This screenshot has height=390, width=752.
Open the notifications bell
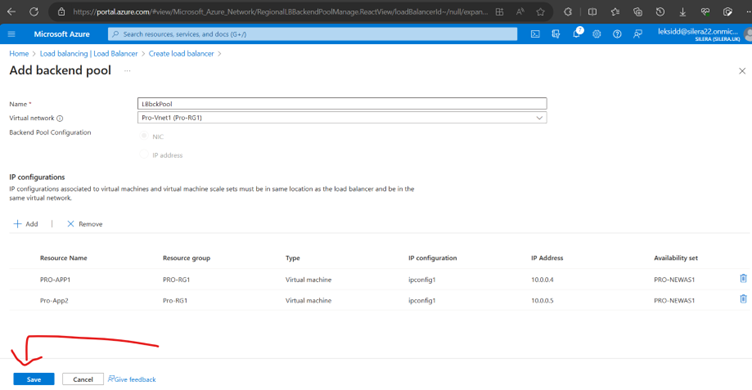577,34
